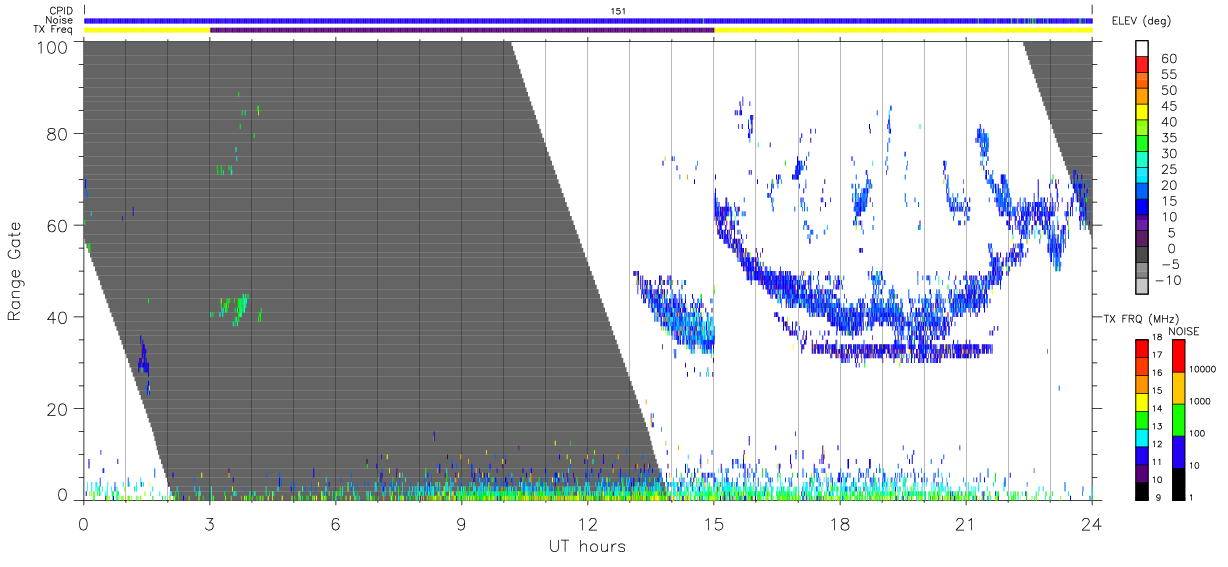Click y-axis tick label '20' on Range Gate axis
The width and height of the screenshot is (1228, 567).
(58, 409)
